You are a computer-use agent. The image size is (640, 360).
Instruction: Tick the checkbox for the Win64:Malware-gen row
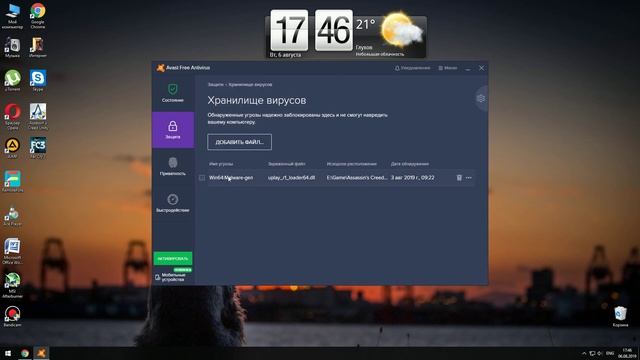coord(202,178)
